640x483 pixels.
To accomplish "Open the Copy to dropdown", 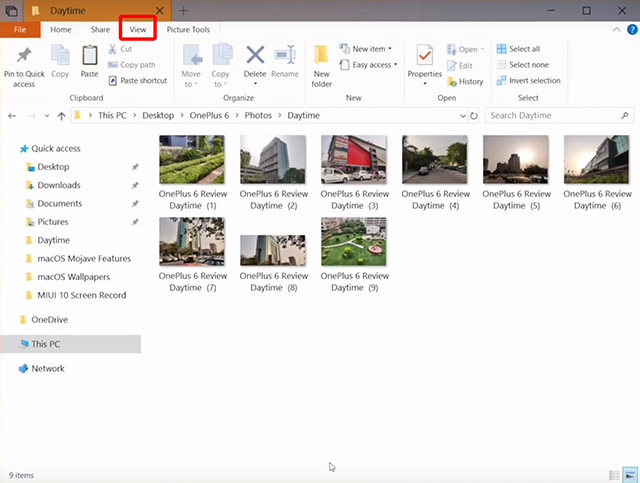I will tap(220, 67).
